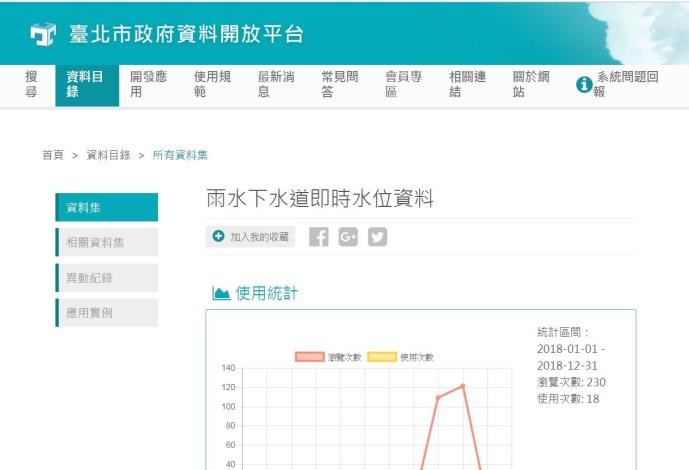This screenshot has width=689, height=470.
Task: Open the 資料目錄 navigation tab
Action: [x=87, y=85]
